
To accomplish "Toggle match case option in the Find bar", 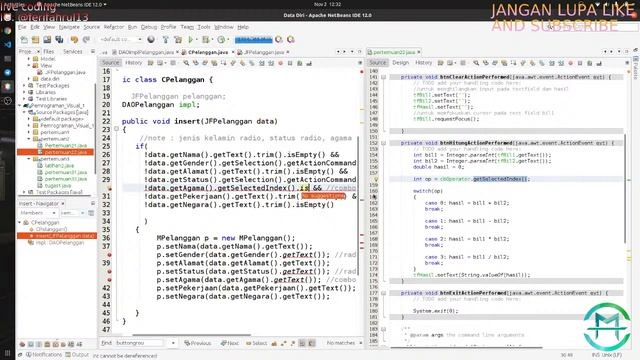I will click(274, 343).
